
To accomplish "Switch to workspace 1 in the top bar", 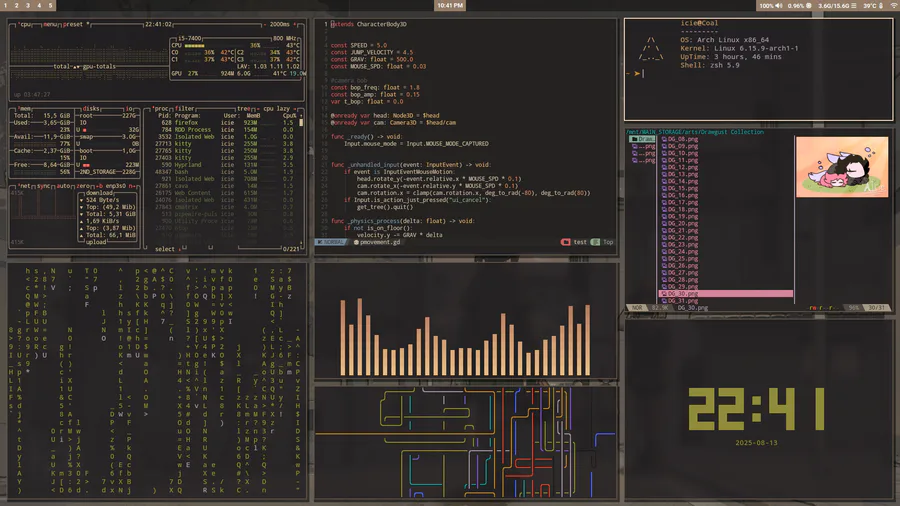I will click(x=6, y=6).
